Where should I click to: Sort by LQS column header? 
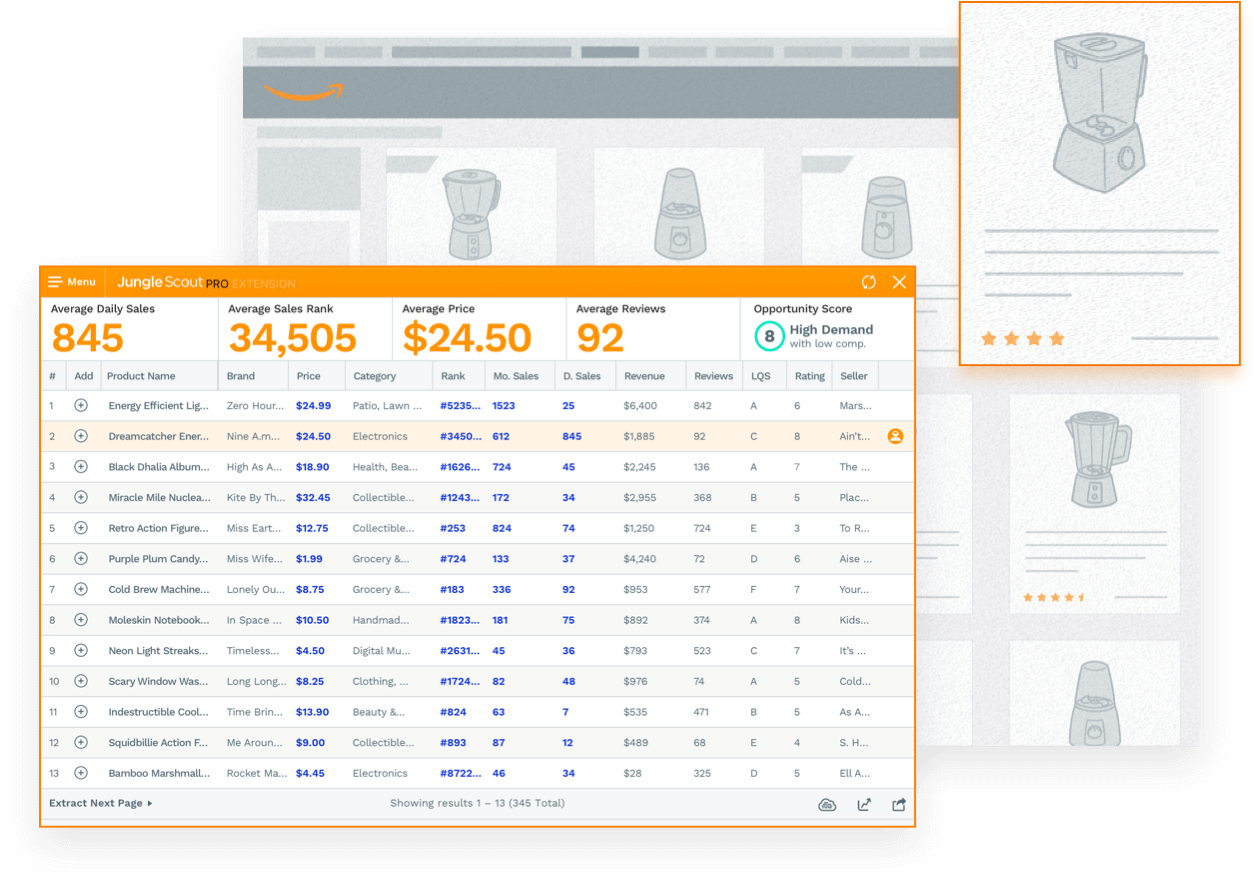761,376
